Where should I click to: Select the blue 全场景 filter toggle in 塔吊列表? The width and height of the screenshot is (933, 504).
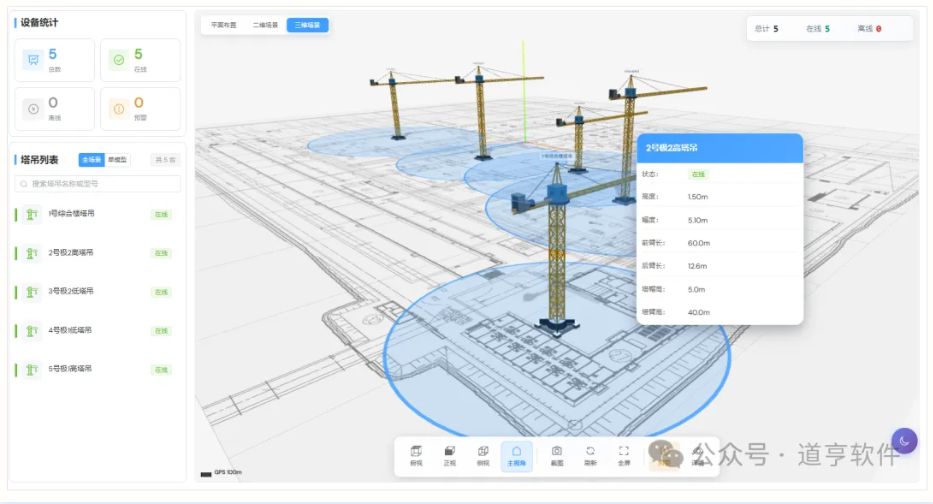coord(92,159)
